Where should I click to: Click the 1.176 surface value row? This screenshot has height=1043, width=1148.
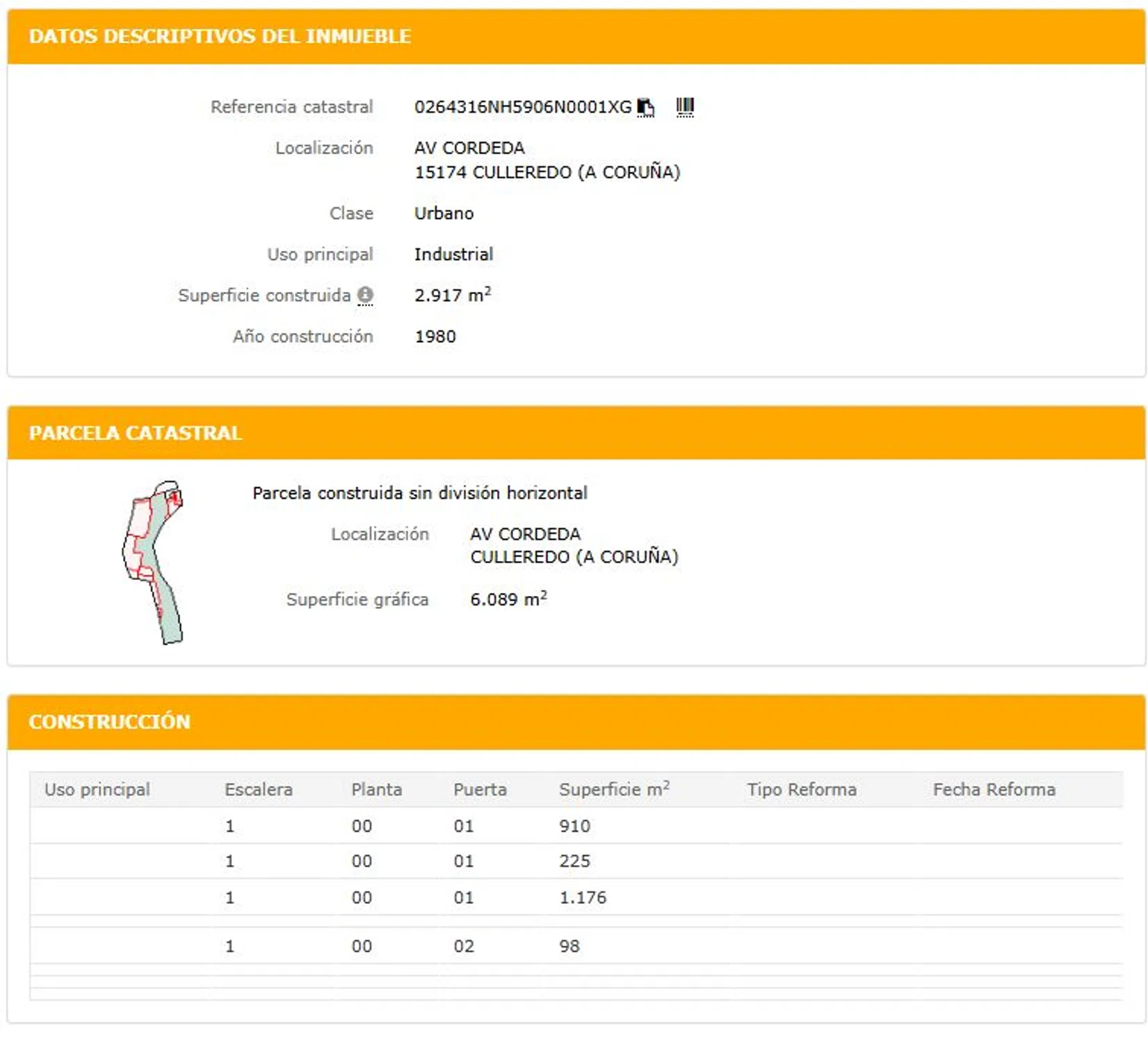pyautogui.click(x=583, y=898)
